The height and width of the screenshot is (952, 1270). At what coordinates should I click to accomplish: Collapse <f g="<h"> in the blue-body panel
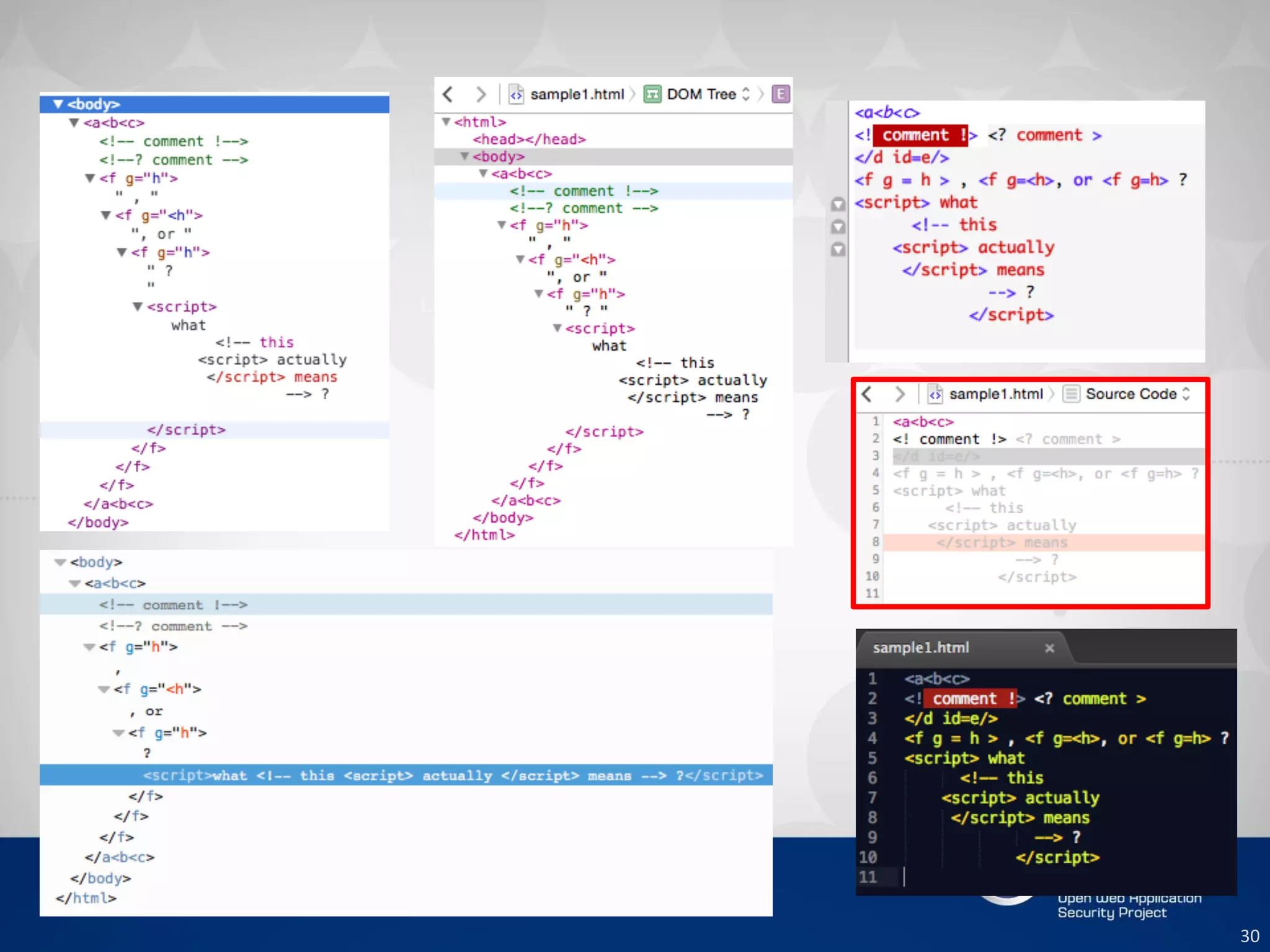click(x=106, y=215)
